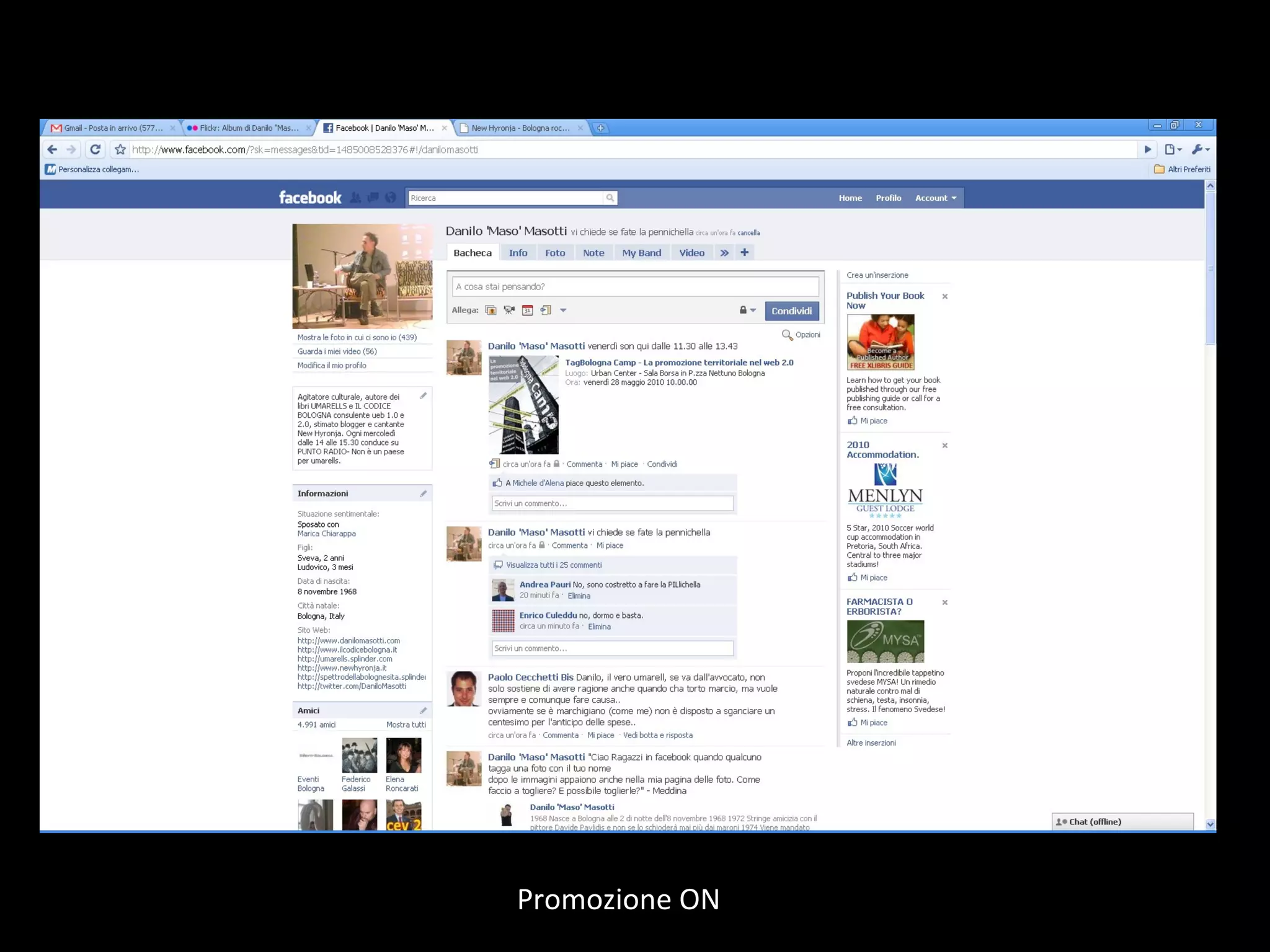Screen dimensions: 1270x952
Task: Switch to the Foto tab
Action: 555,253
